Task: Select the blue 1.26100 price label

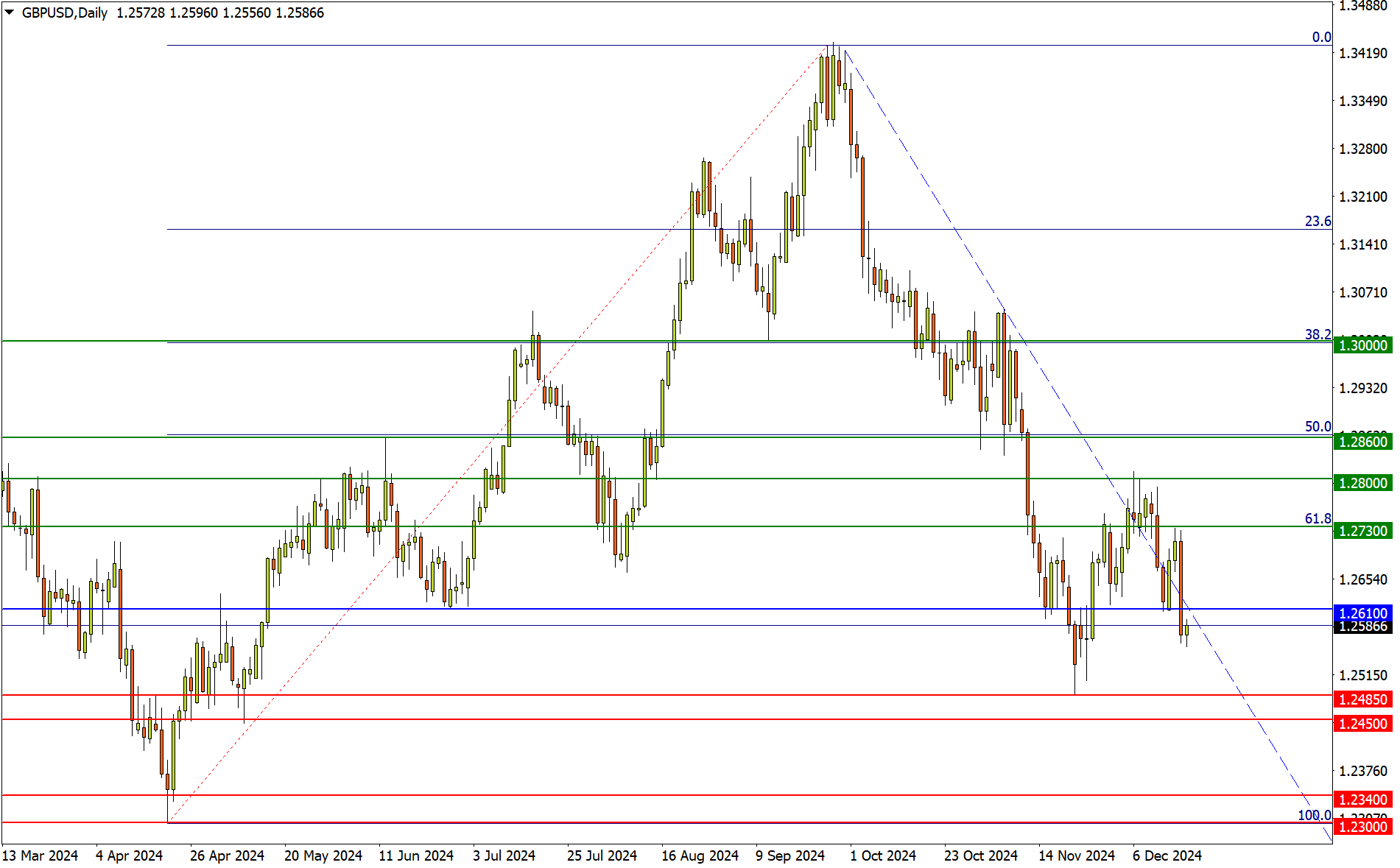Action: coord(1362,613)
